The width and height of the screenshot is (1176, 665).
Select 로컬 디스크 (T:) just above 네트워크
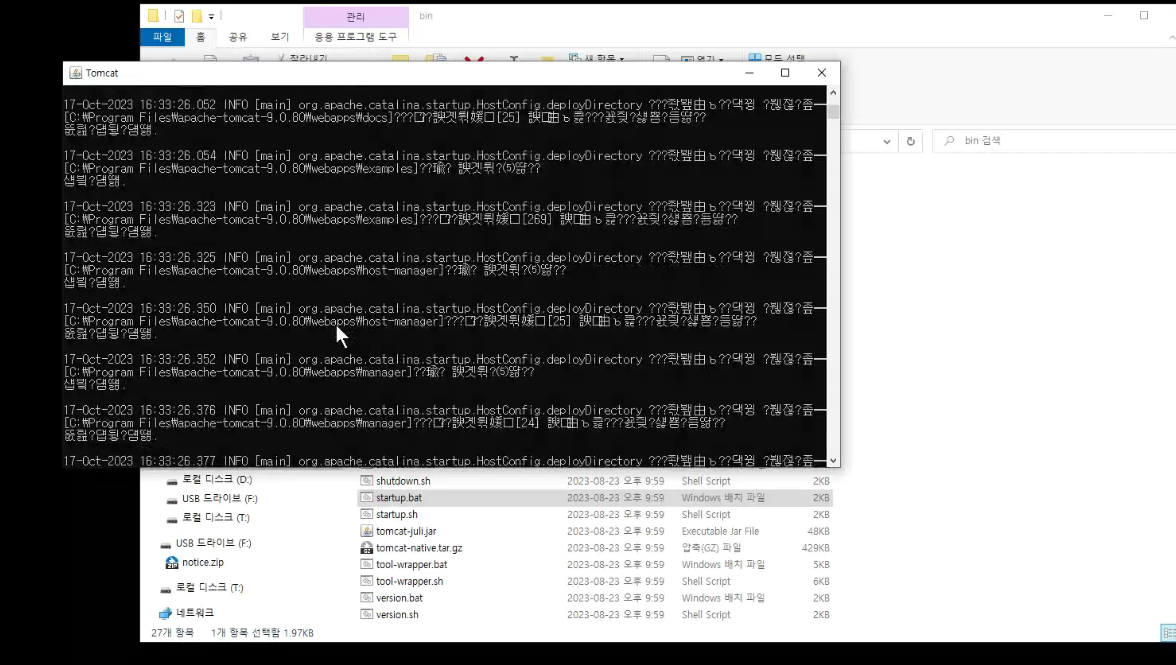pos(209,587)
